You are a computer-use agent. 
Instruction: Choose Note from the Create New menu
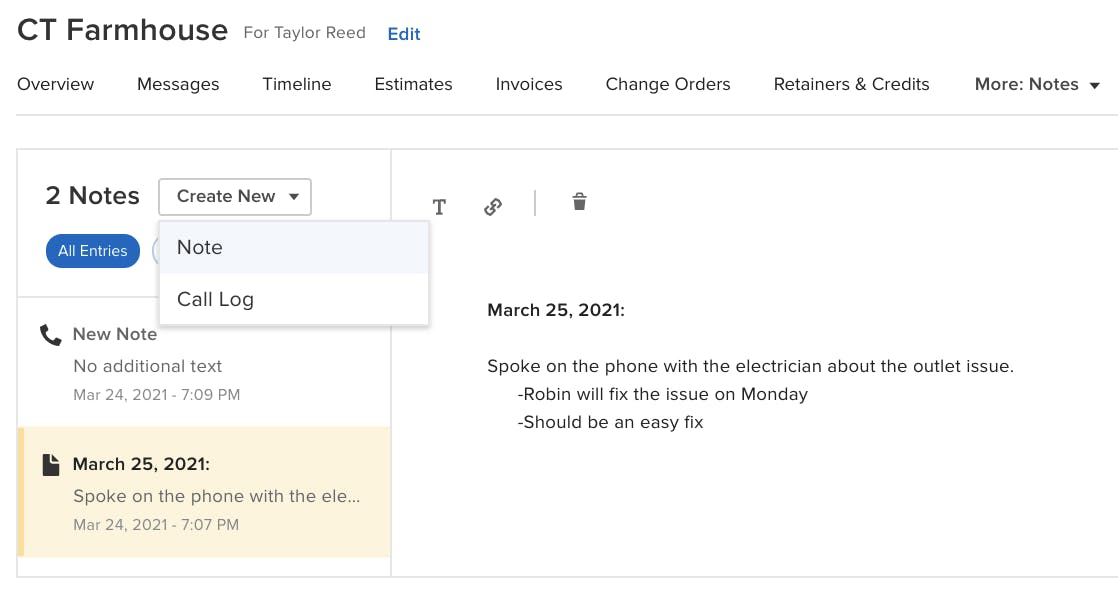click(294, 247)
